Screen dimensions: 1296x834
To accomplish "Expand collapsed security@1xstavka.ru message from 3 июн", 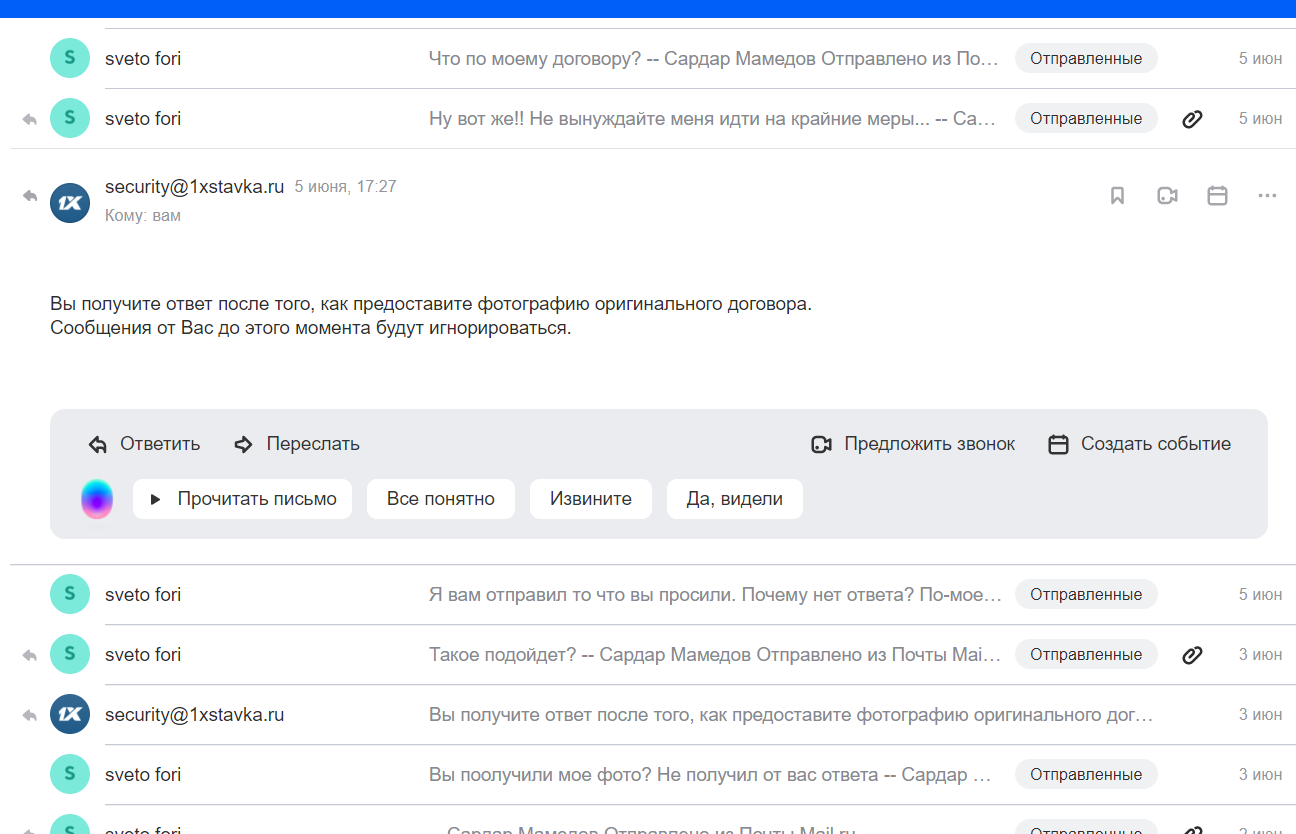I will [790, 715].
